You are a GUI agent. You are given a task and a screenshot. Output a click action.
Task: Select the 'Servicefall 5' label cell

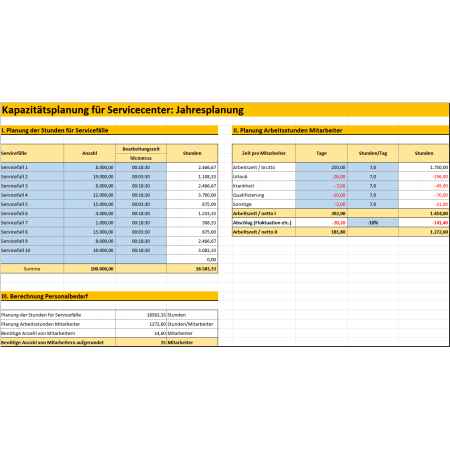pos(32,204)
